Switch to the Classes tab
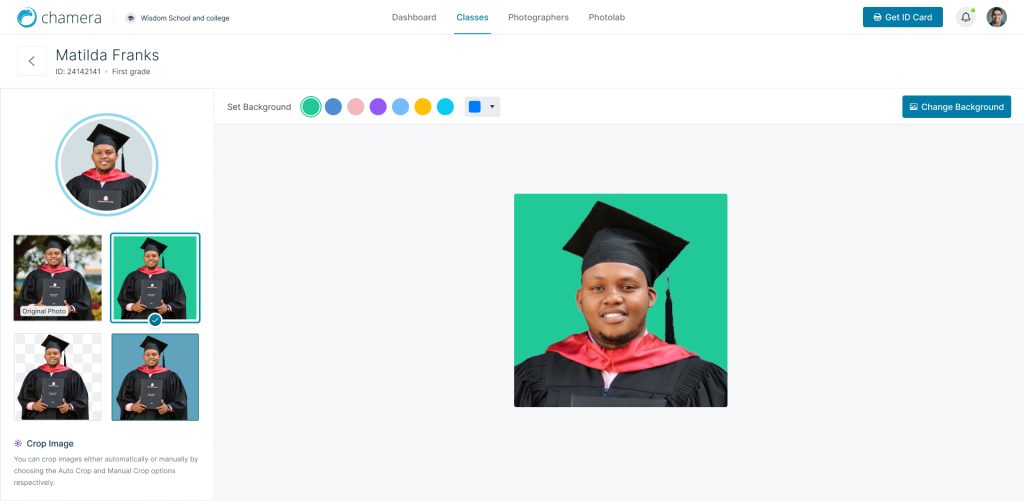 (472, 18)
